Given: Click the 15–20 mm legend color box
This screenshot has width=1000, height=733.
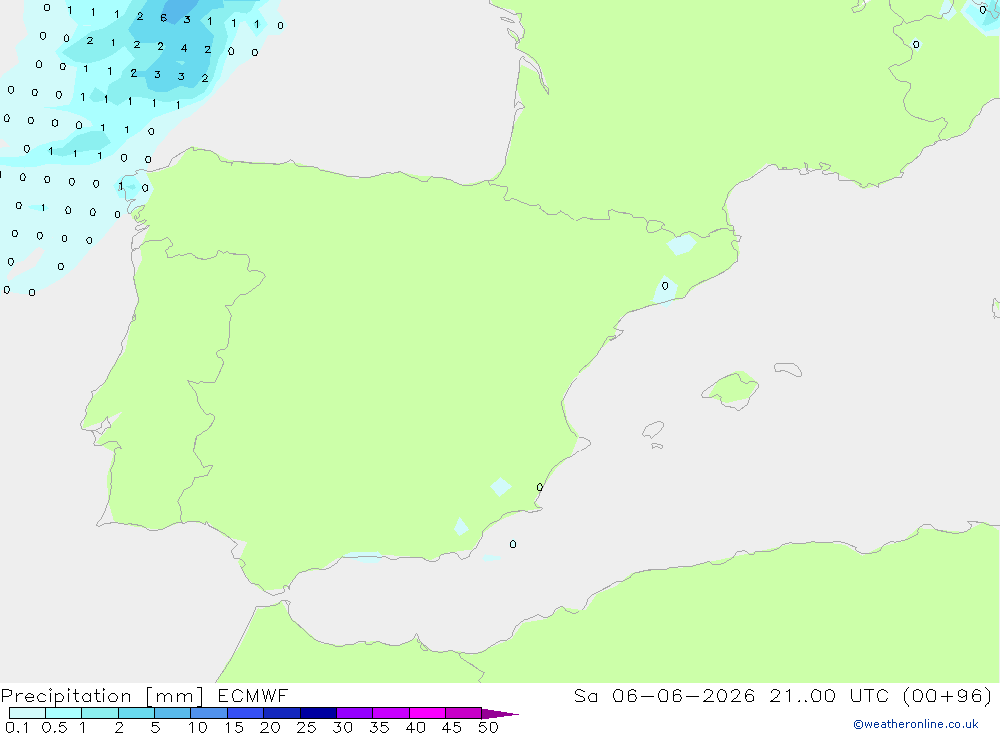Looking at the screenshot, I should click(x=245, y=713).
